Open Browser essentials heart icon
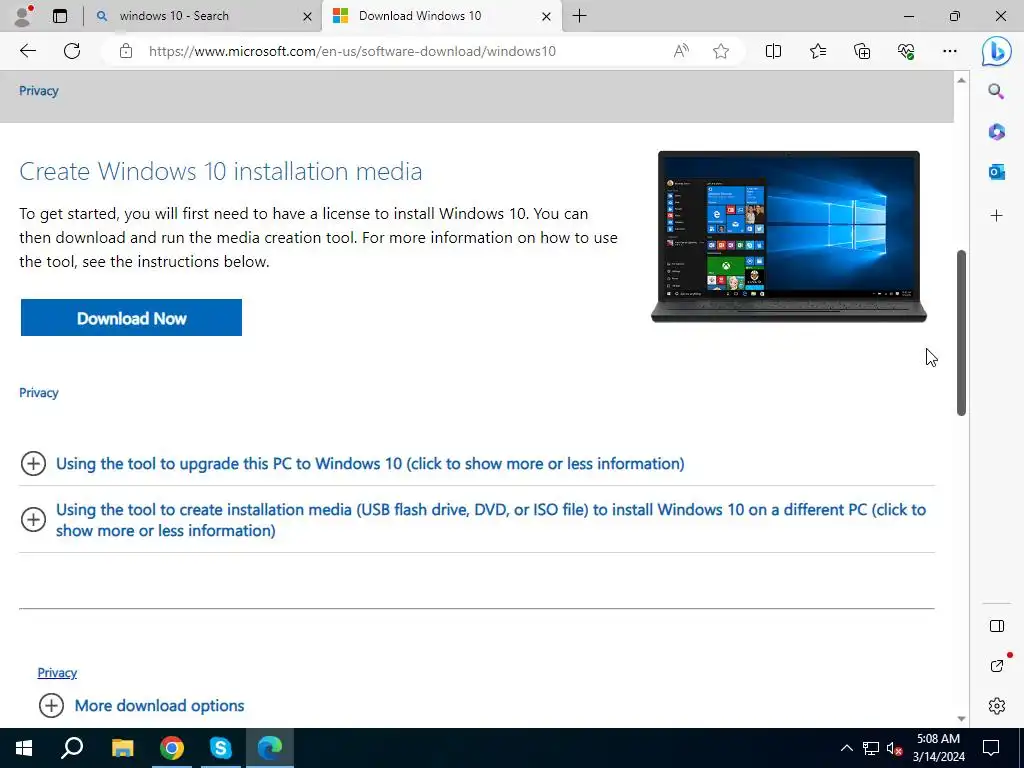The image size is (1024, 768). tap(906, 51)
